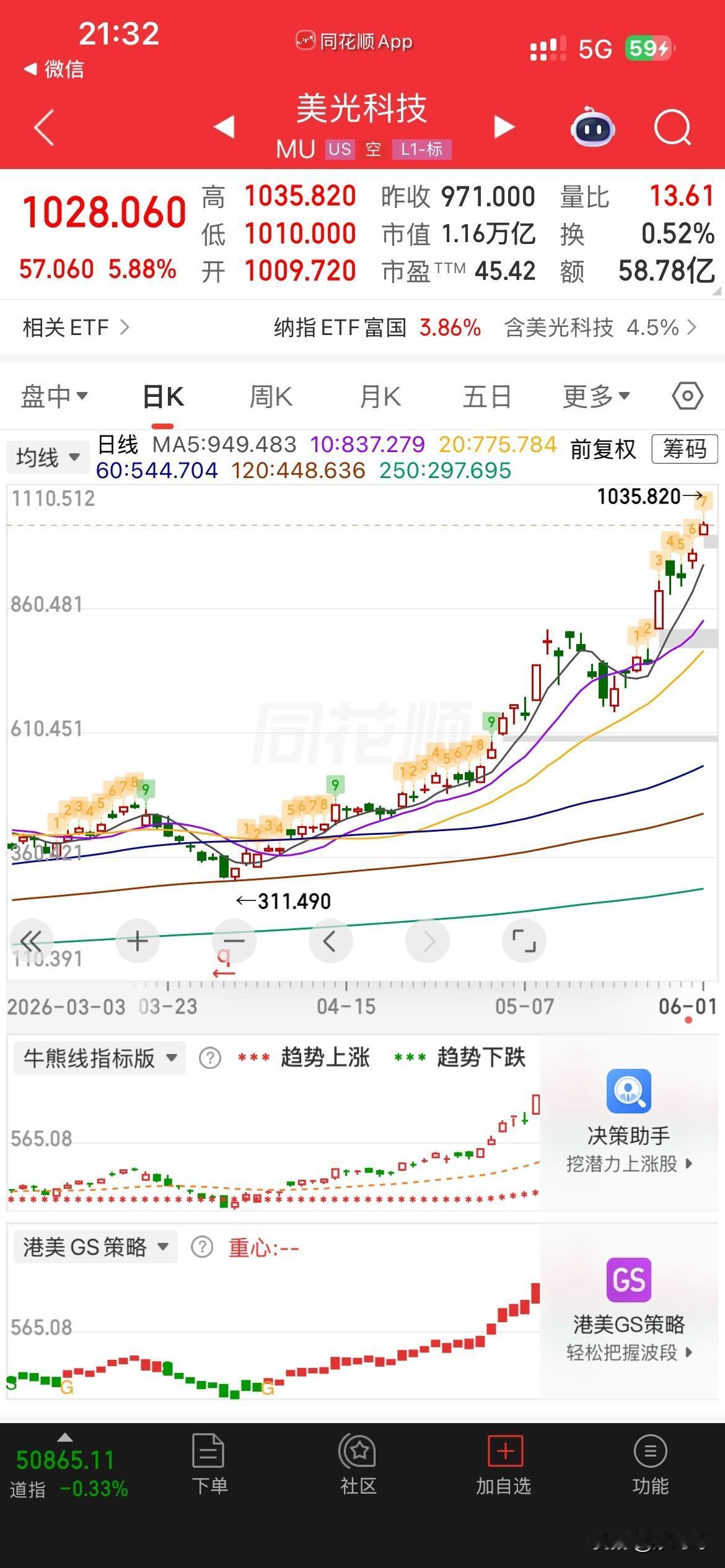This screenshot has height=1568, width=725.
Task: Switch to 周K tab
Action: pyautogui.click(x=271, y=396)
